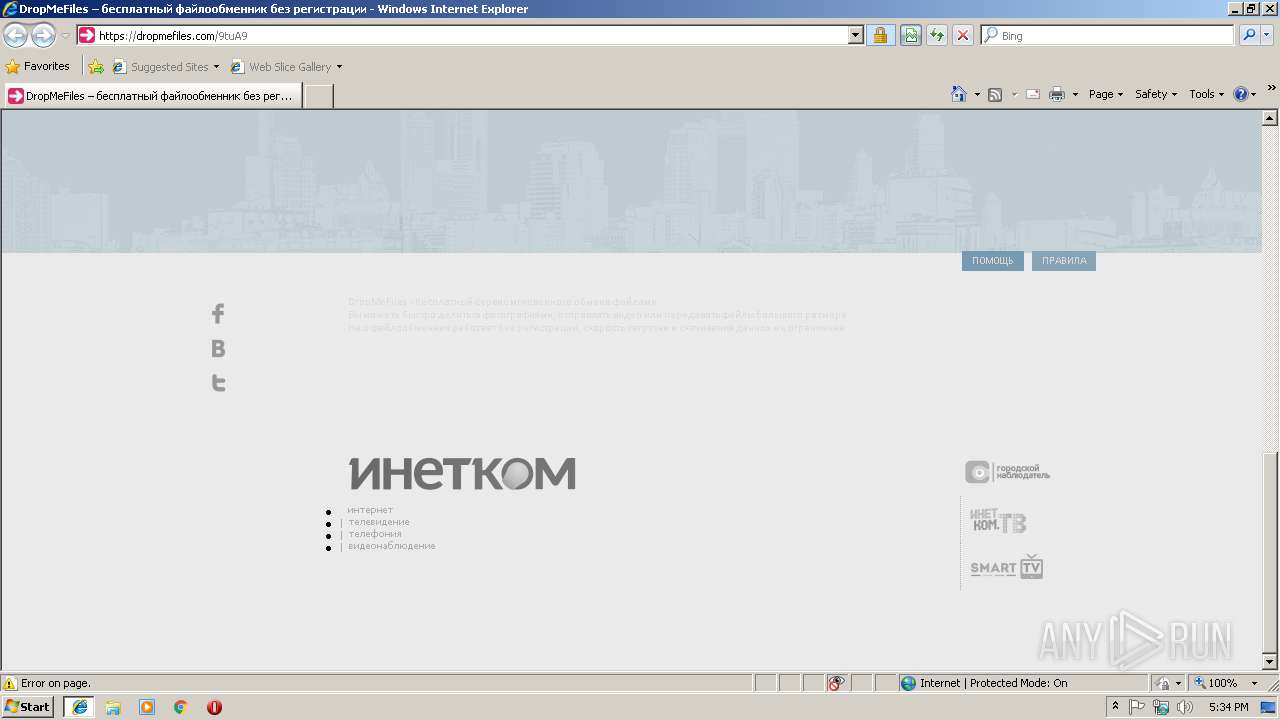
Task: Open the address bar dropdown arrow
Action: (855, 36)
